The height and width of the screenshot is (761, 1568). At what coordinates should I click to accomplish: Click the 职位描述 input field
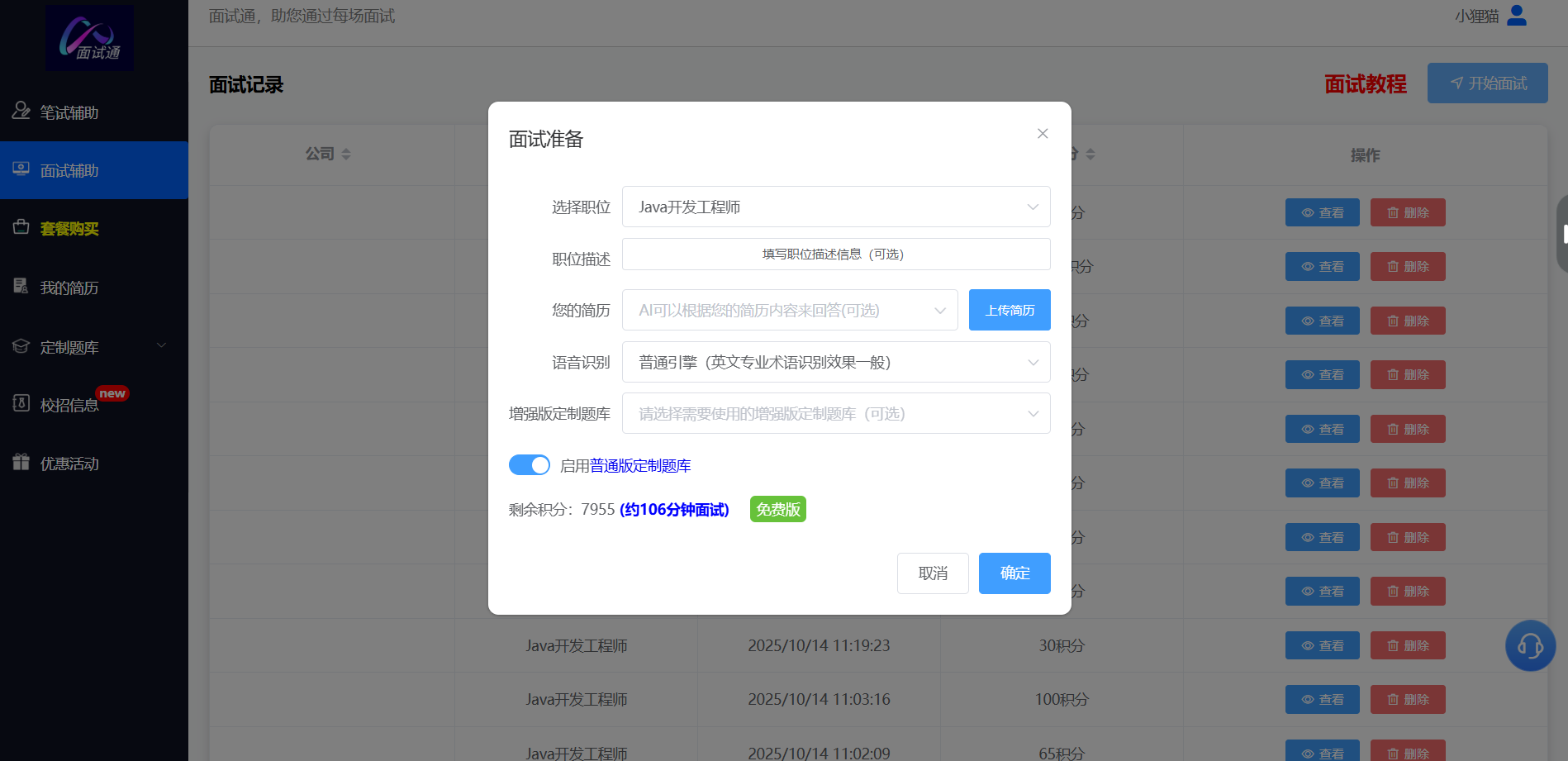click(x=836, y=254)
